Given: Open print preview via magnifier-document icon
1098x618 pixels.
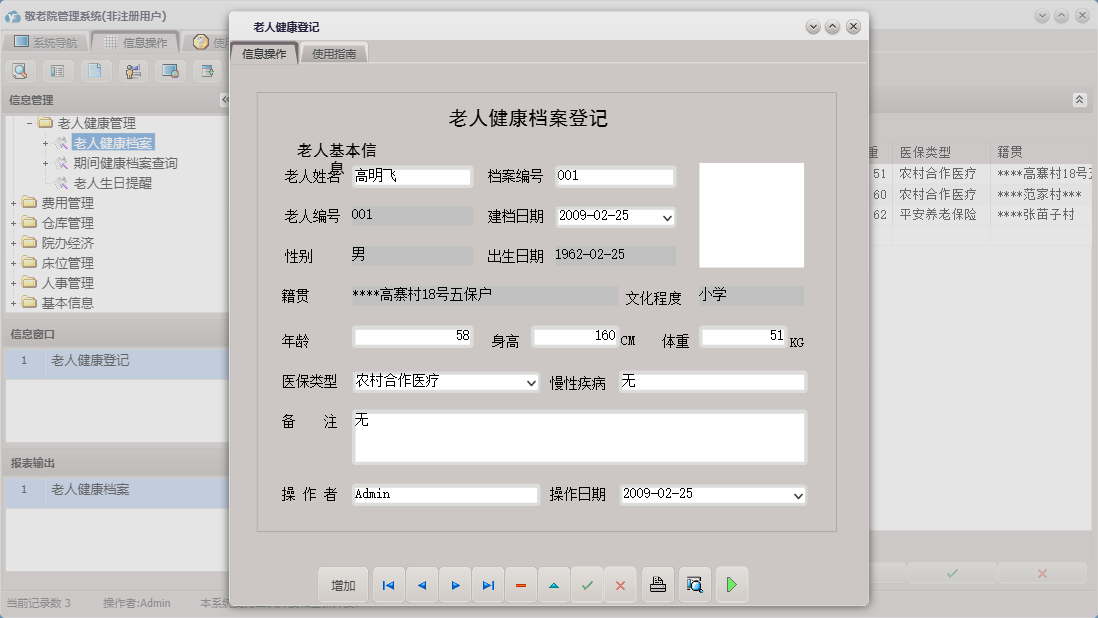Looking at the screenshot, I should click(694, 585).
